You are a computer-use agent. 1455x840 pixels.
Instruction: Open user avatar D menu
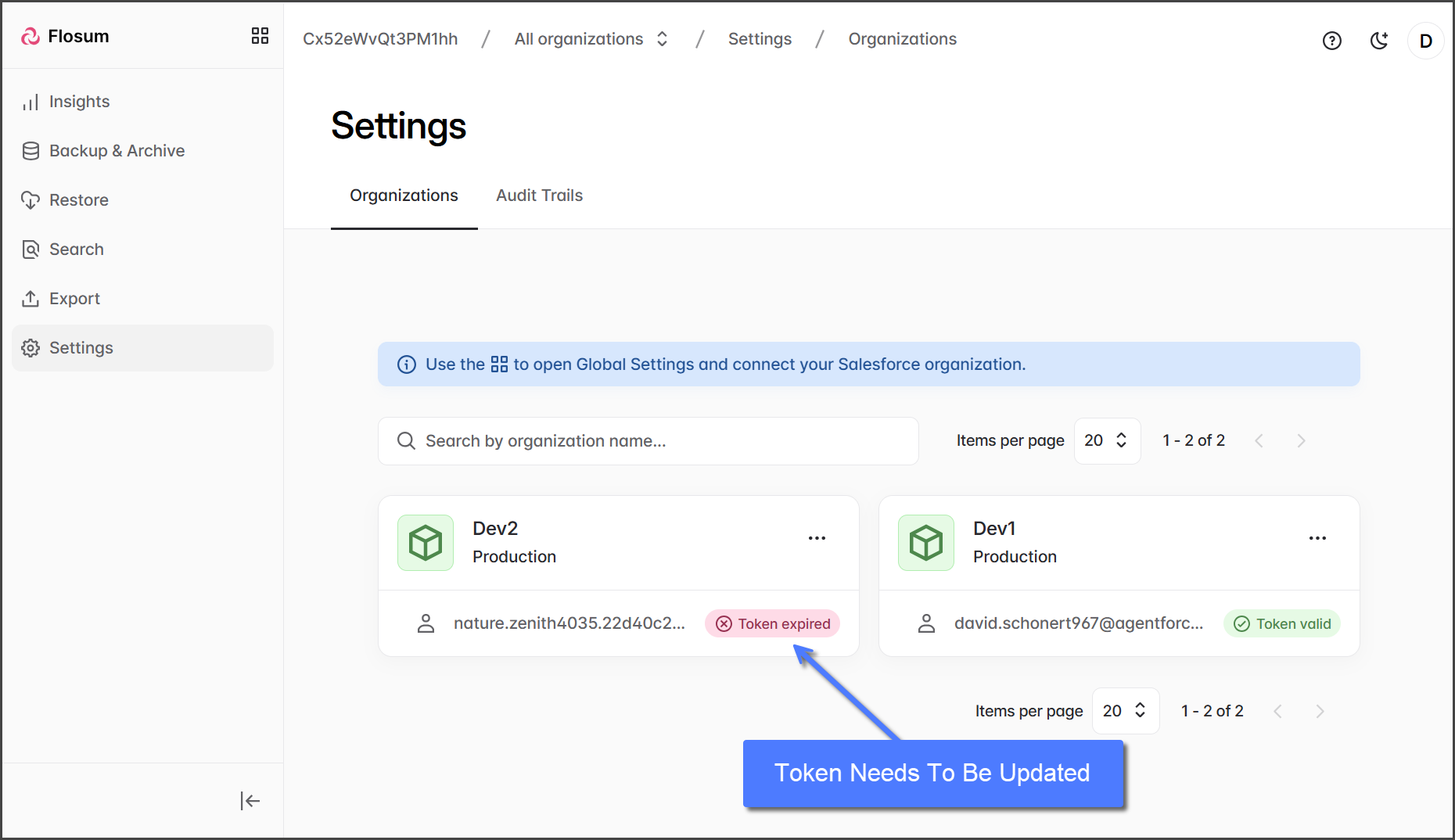(x=1425, y=41)
